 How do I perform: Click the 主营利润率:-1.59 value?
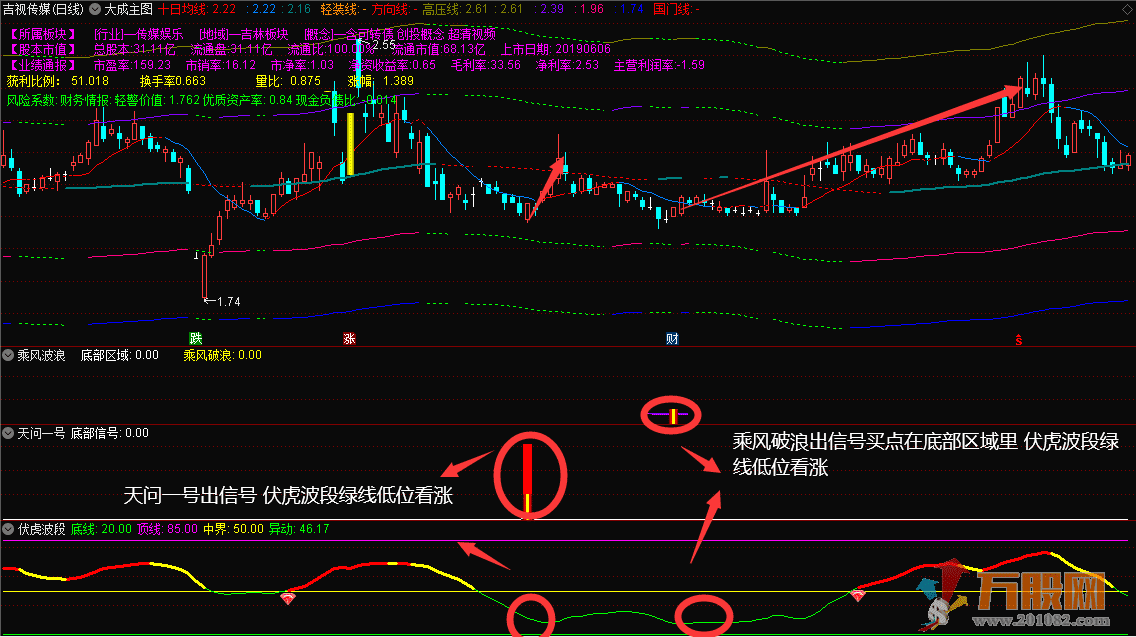[659, 65]
